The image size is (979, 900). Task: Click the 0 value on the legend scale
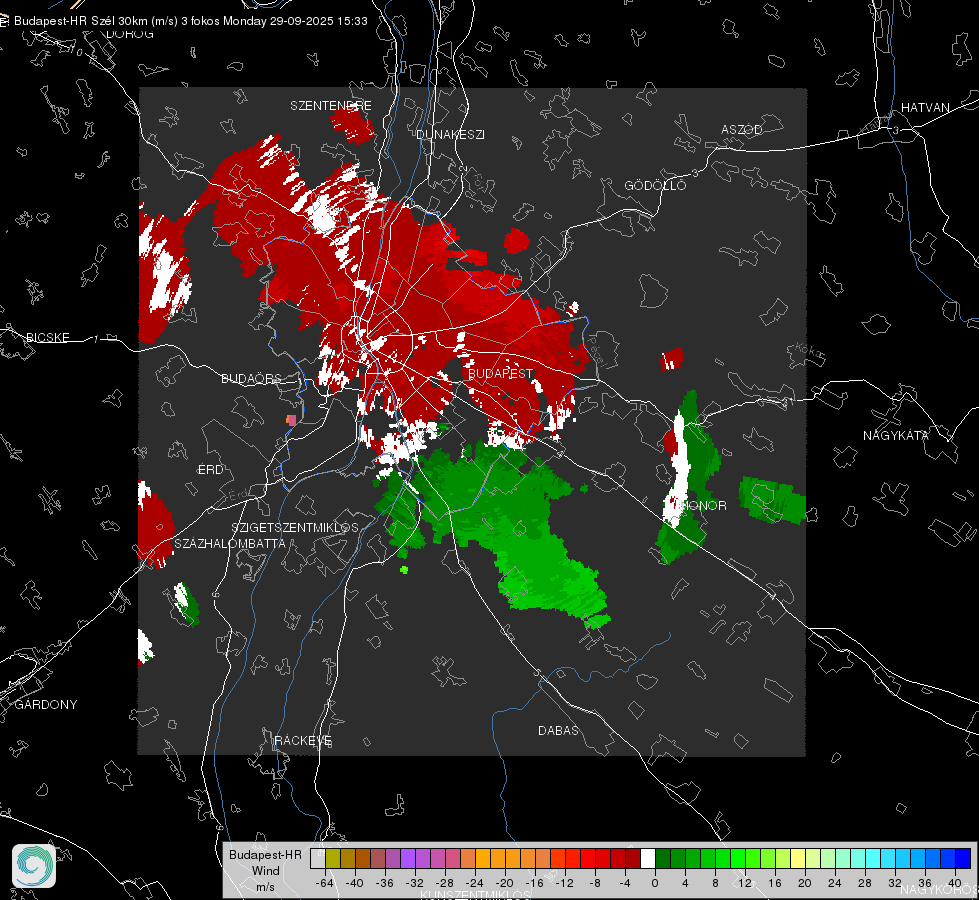(x=654, y=883)
